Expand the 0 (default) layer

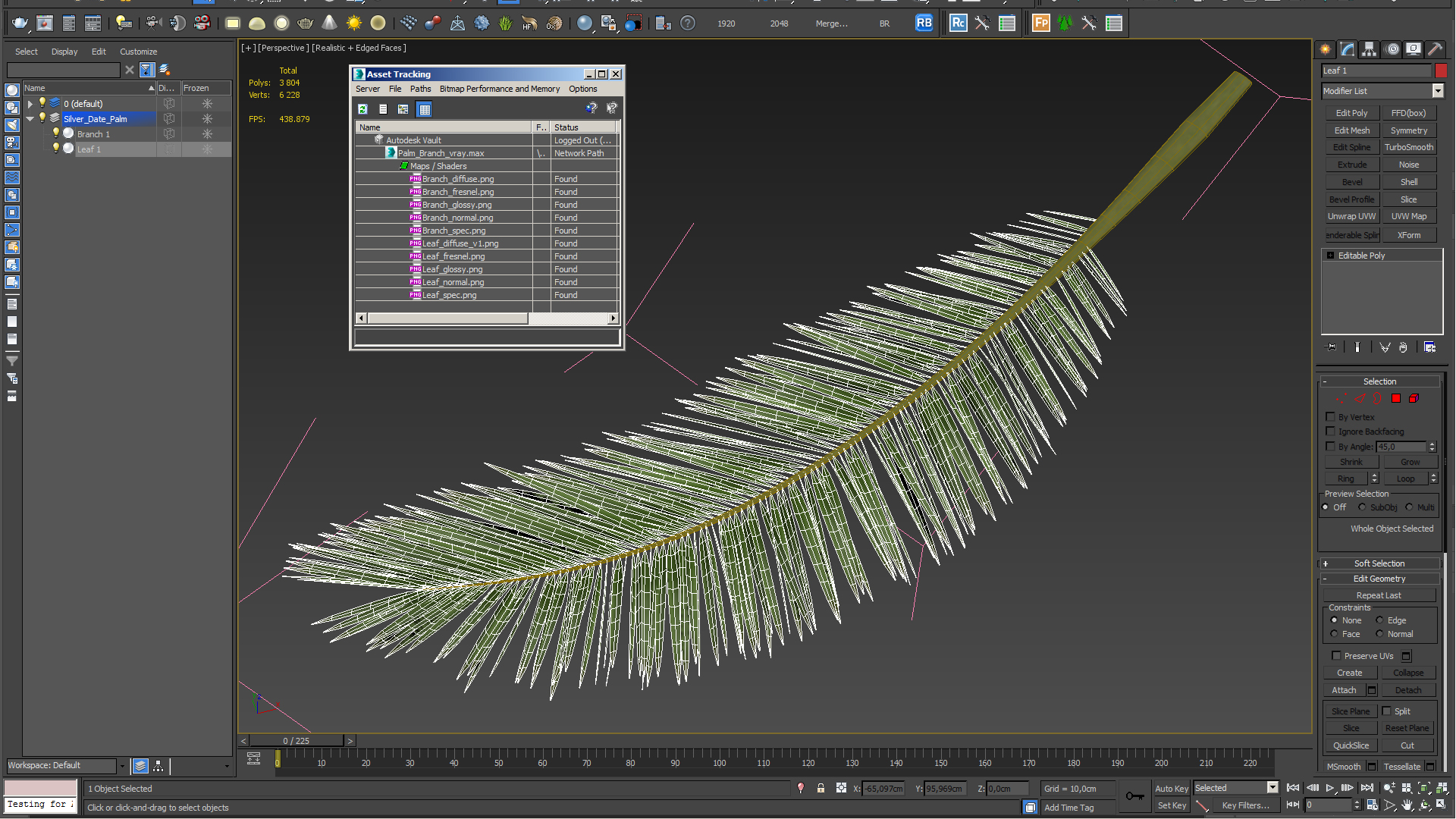(30, 104)
